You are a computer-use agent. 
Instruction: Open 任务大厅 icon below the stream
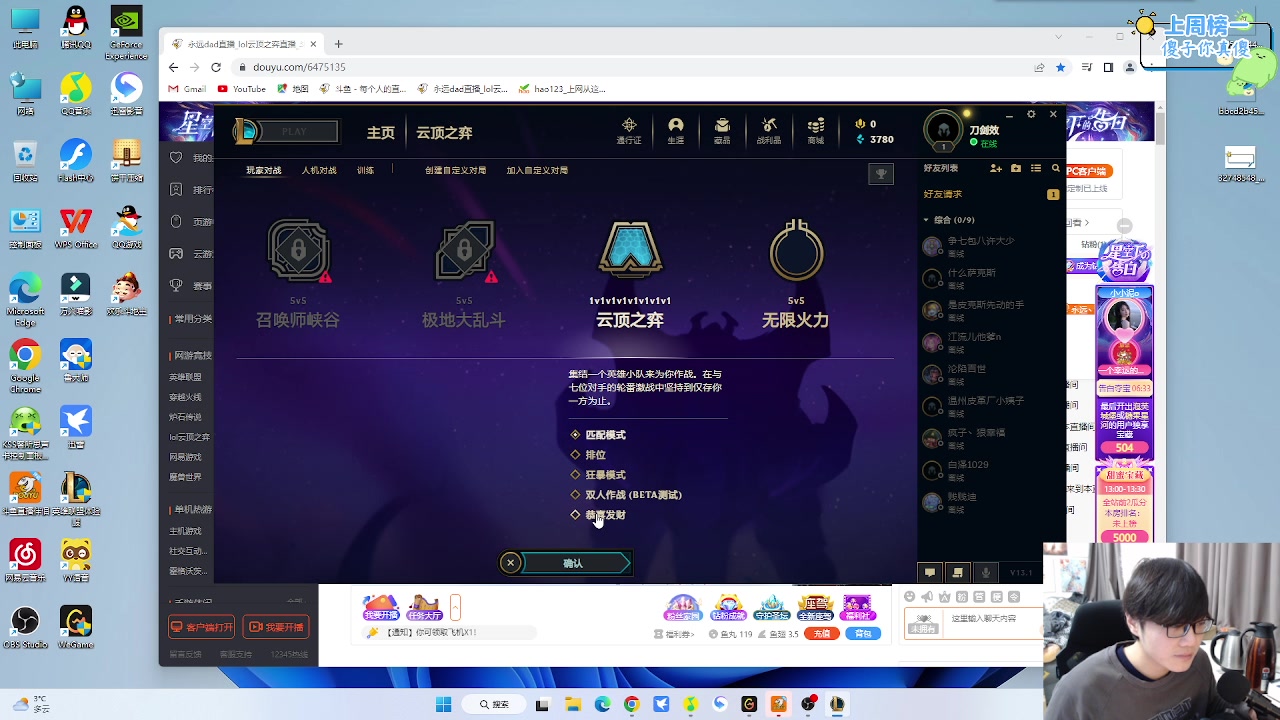pos(424,607)
